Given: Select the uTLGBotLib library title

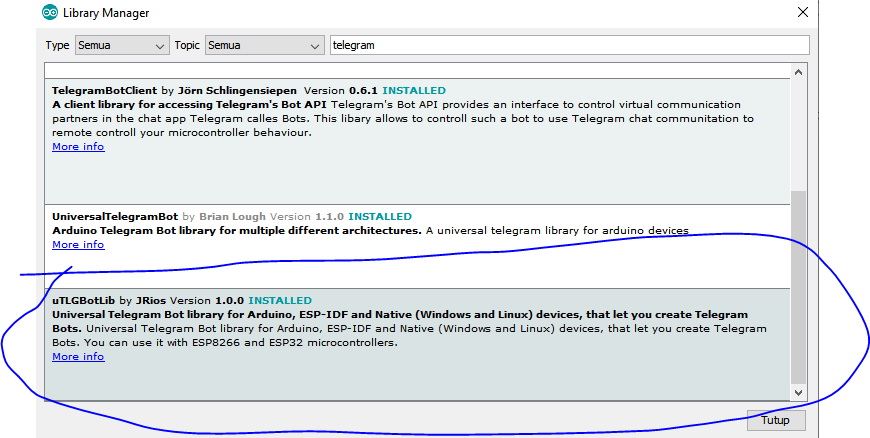Looking at the screenshot, I should coord(84,300).
